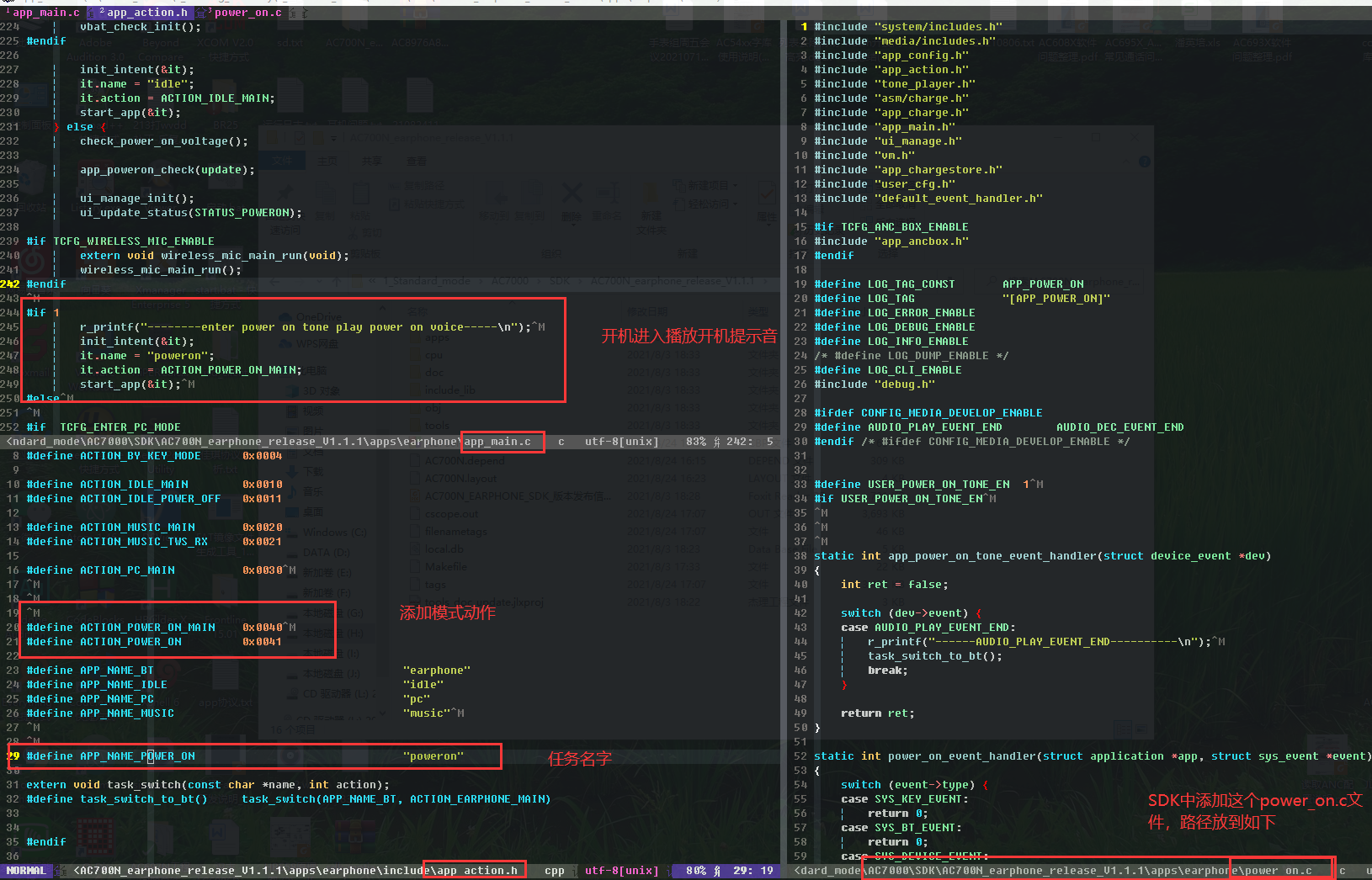Click the task_switch_to_bt(); call in power_on.c
The width and height of the screenshot is (1372, 880).
point(935,656)
